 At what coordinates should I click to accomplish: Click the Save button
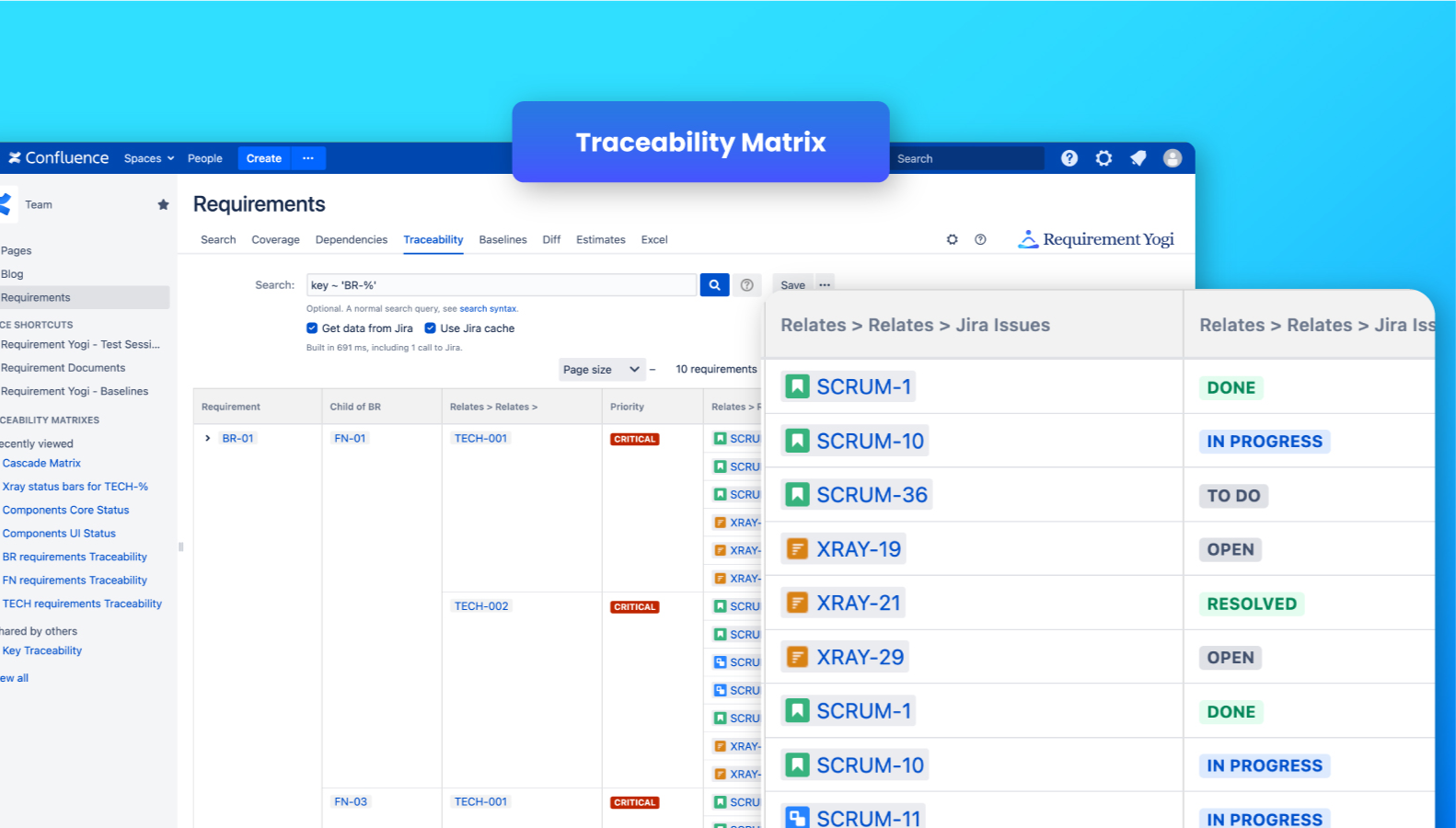[x=792, y=285]
